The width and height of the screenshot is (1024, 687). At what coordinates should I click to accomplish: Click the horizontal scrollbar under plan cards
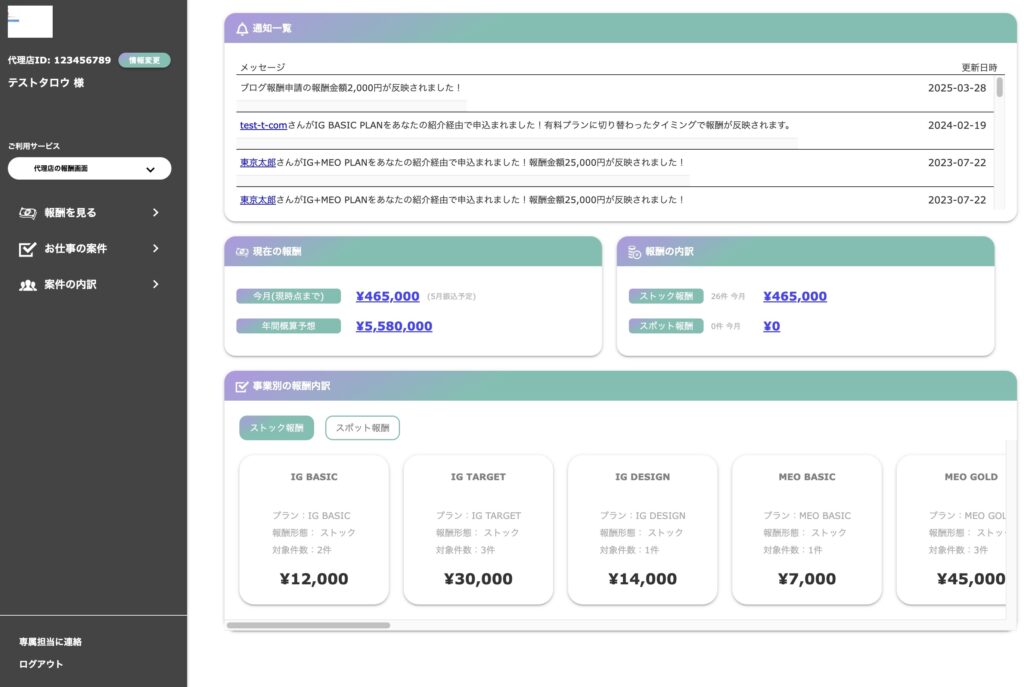[x=308, y=626]
